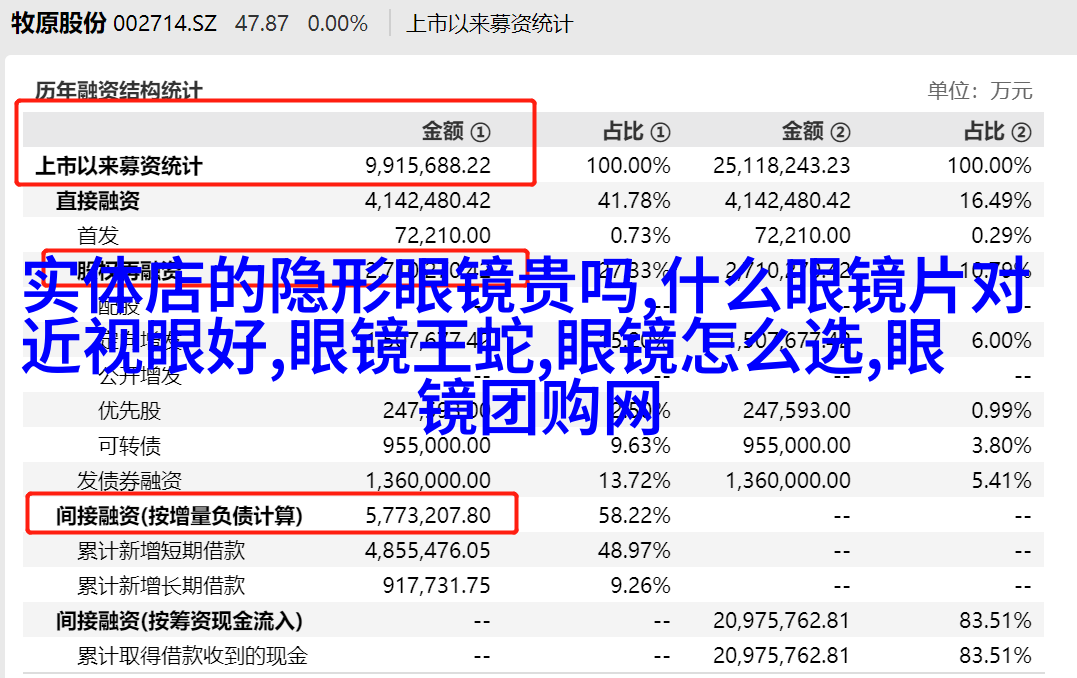Click the 9,915,688.22 total amount cell
Screen dimensions: 1077x678
point(428,166)
